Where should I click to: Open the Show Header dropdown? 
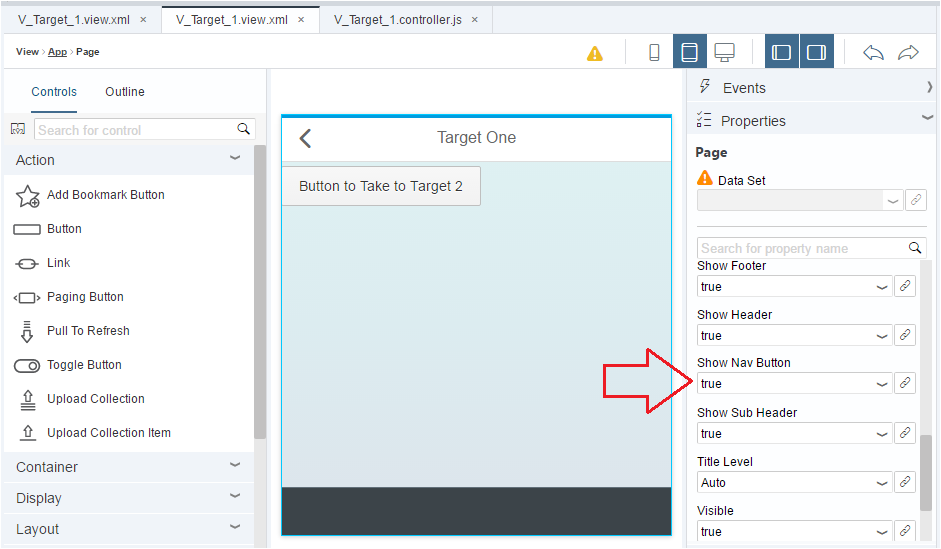pyautogui.click(x=882, y=336)
